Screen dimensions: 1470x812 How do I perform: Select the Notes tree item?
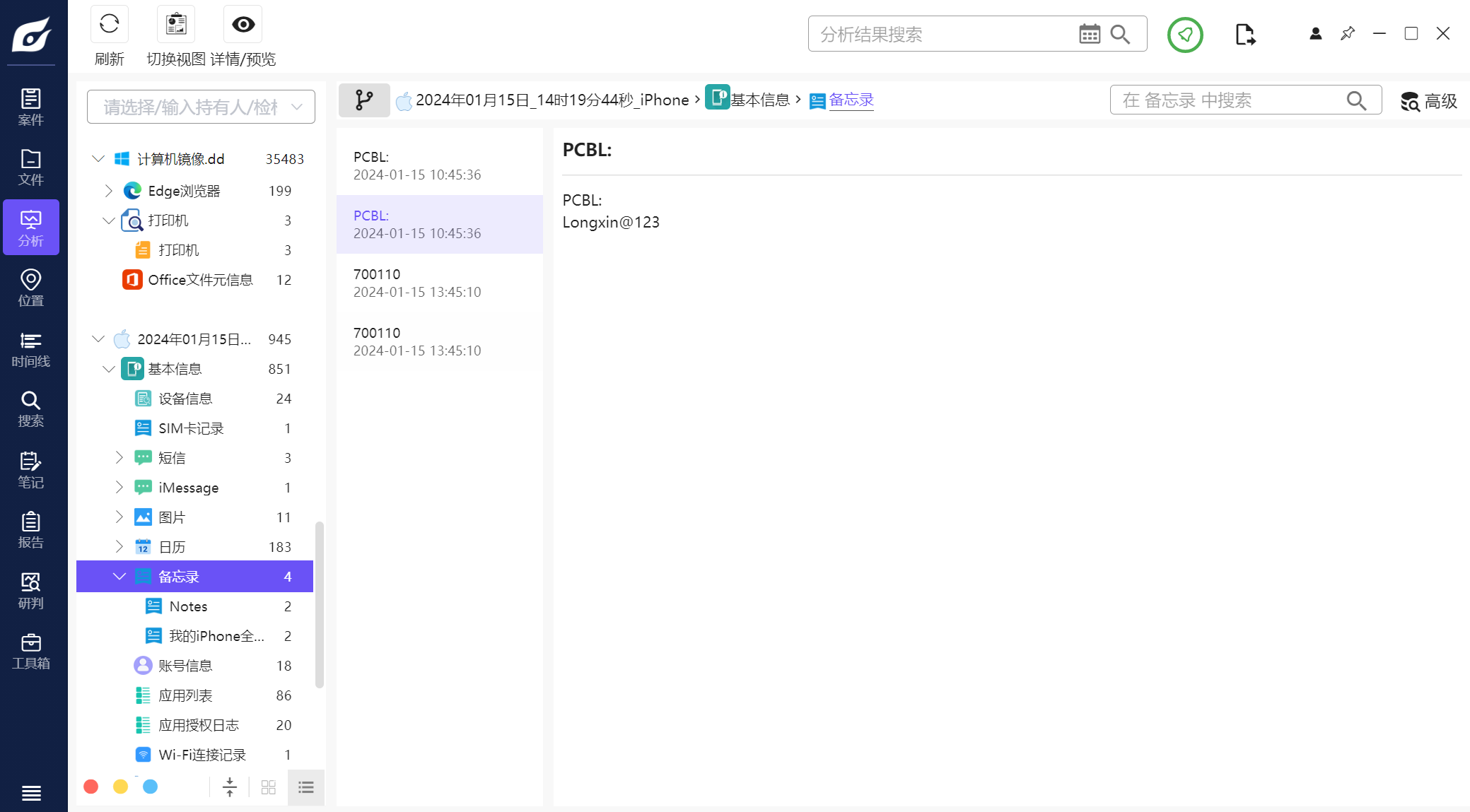click(188, 606)
